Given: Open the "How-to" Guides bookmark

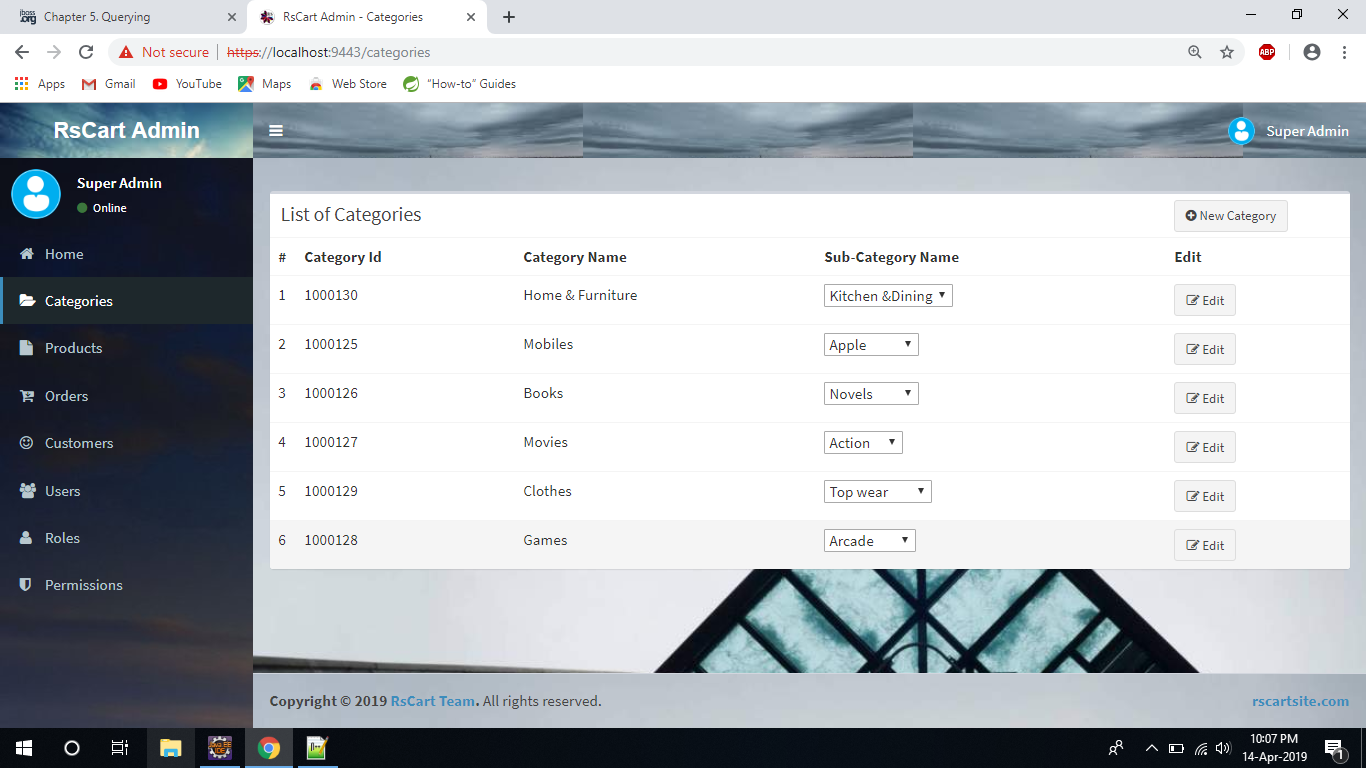Looking at the screenshot, I should 459,84.
